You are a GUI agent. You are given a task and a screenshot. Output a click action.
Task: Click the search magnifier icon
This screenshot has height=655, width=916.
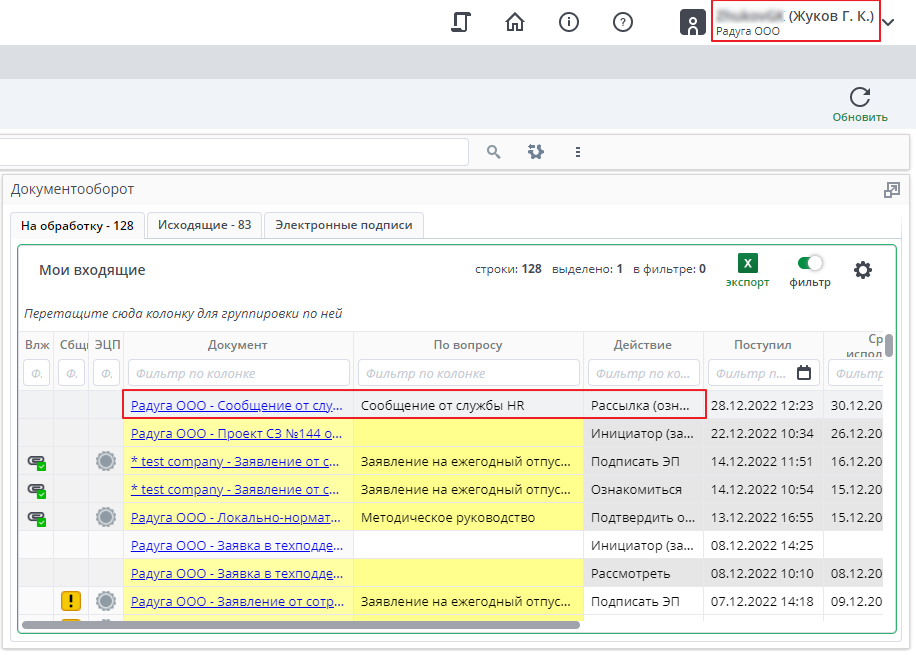[x=493, y=152]
